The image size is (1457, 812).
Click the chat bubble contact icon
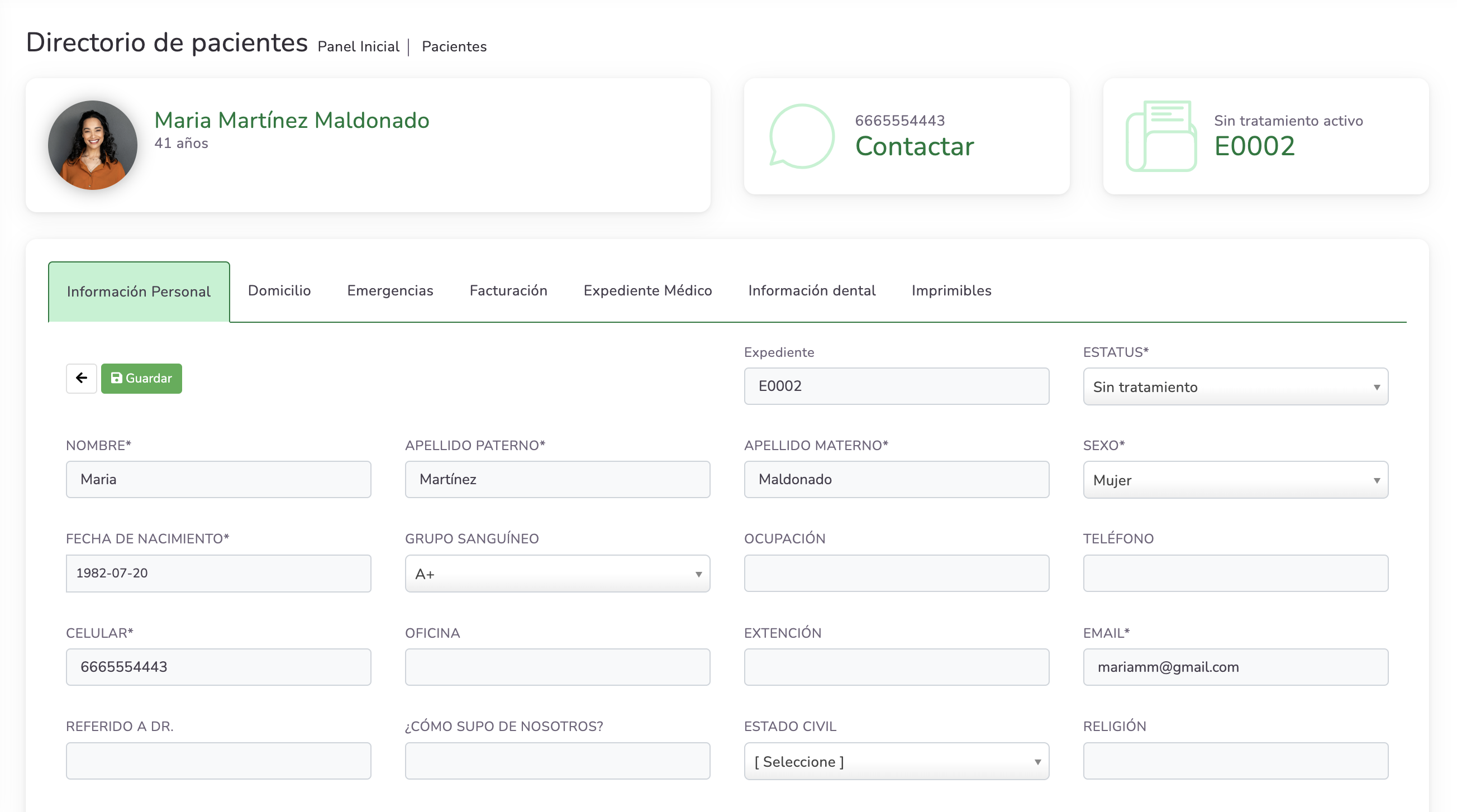[802, 136]
